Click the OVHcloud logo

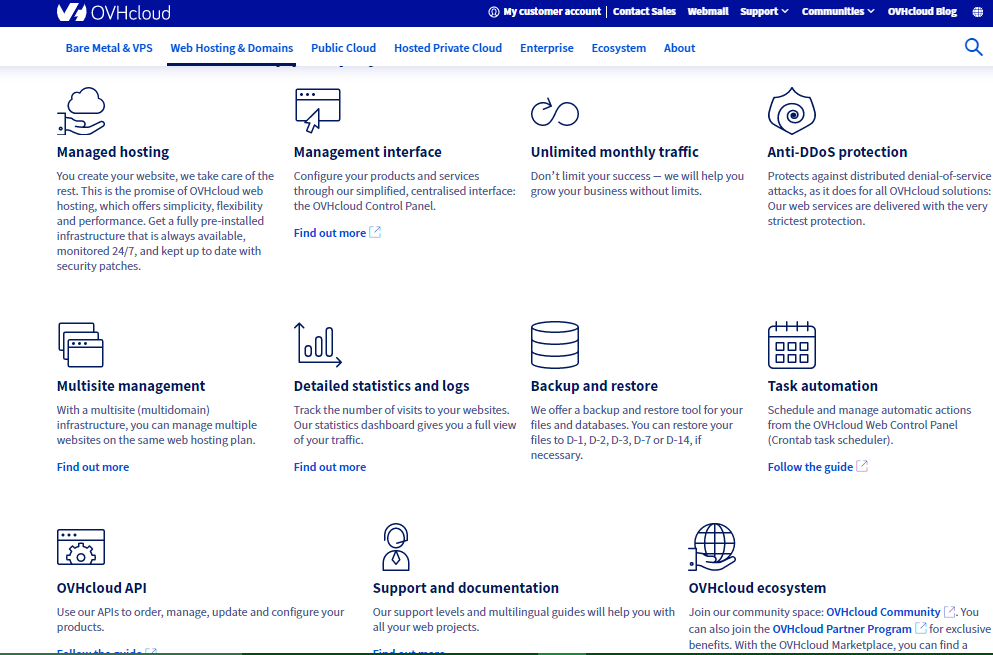pos(113,12)
